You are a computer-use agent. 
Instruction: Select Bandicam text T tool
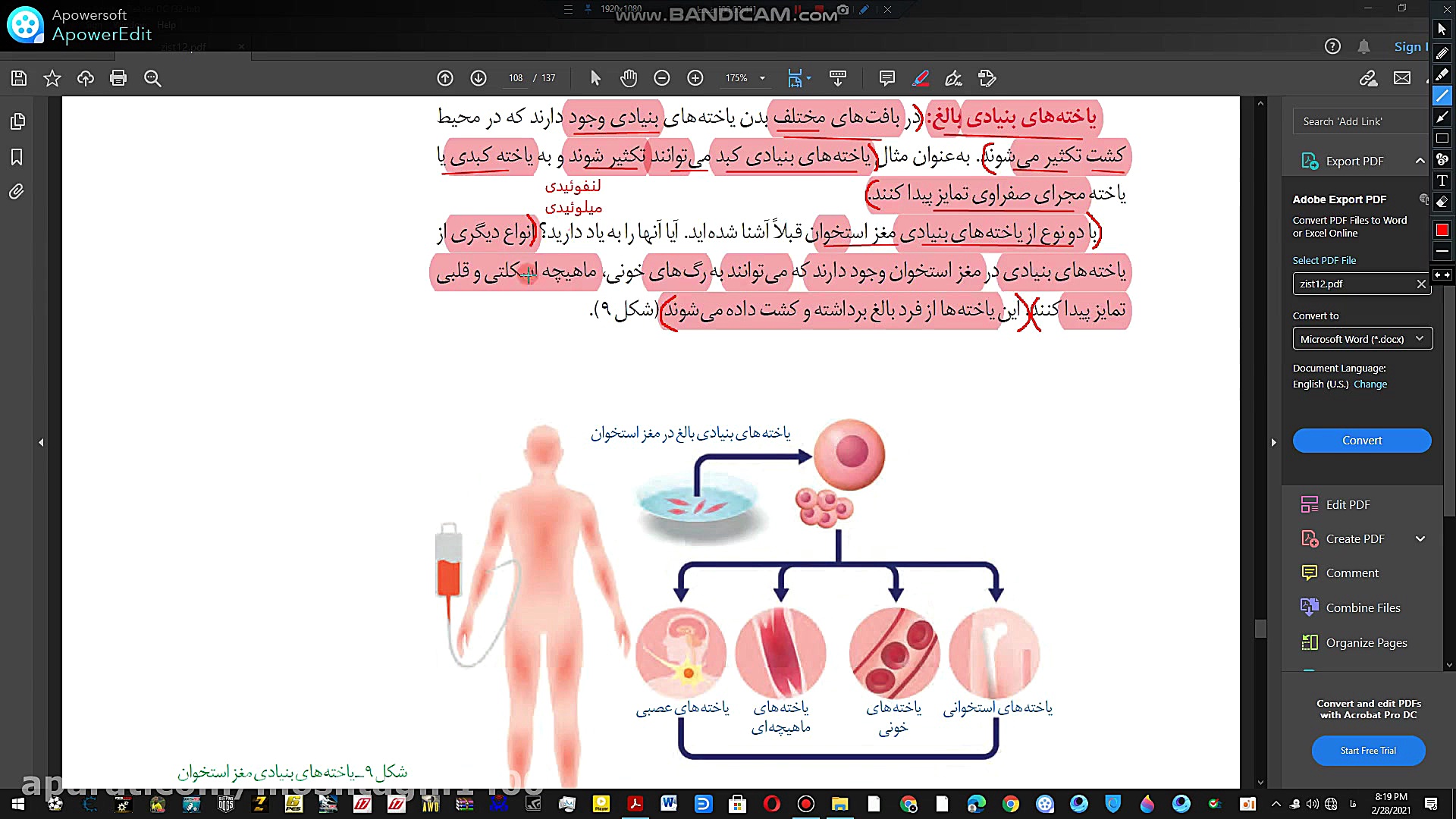click(x=1442, y=180)
